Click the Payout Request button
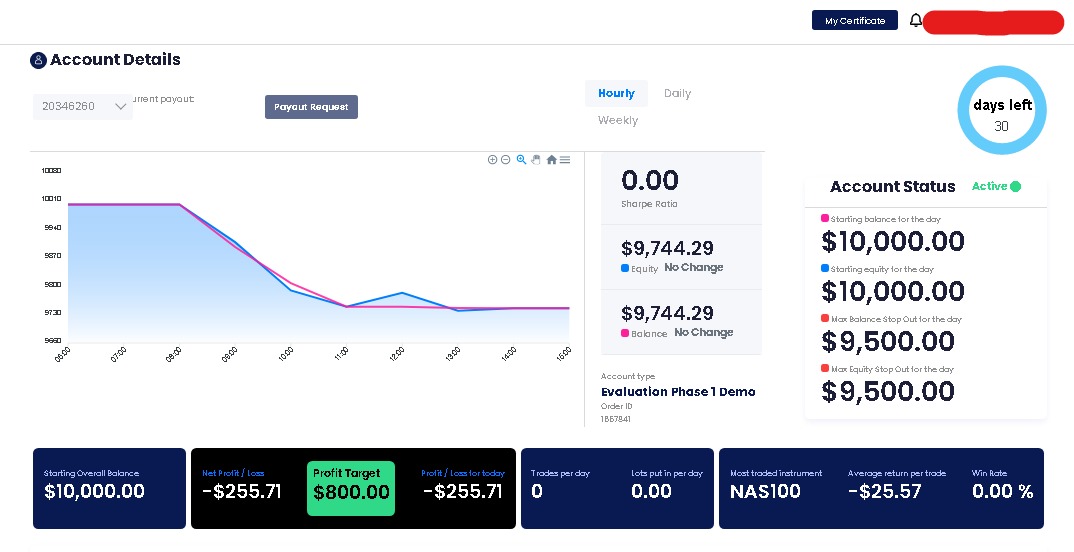 312,107
